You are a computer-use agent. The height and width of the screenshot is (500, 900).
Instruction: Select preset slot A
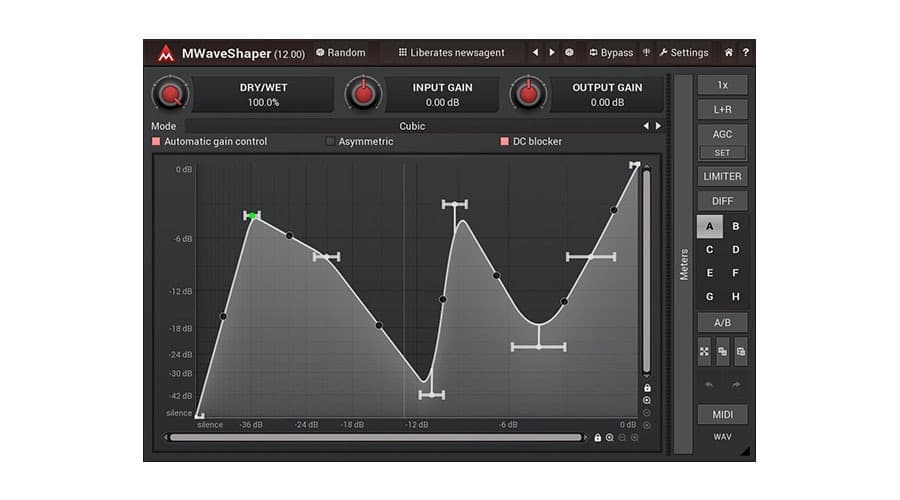(709, 226)
